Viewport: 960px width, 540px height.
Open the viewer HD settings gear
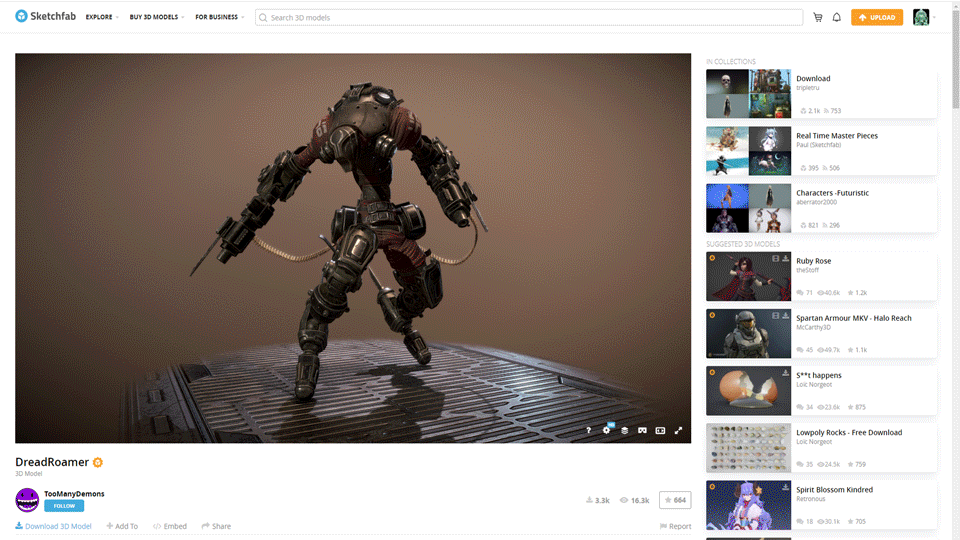pyautogui.click(x=607, y=430)
